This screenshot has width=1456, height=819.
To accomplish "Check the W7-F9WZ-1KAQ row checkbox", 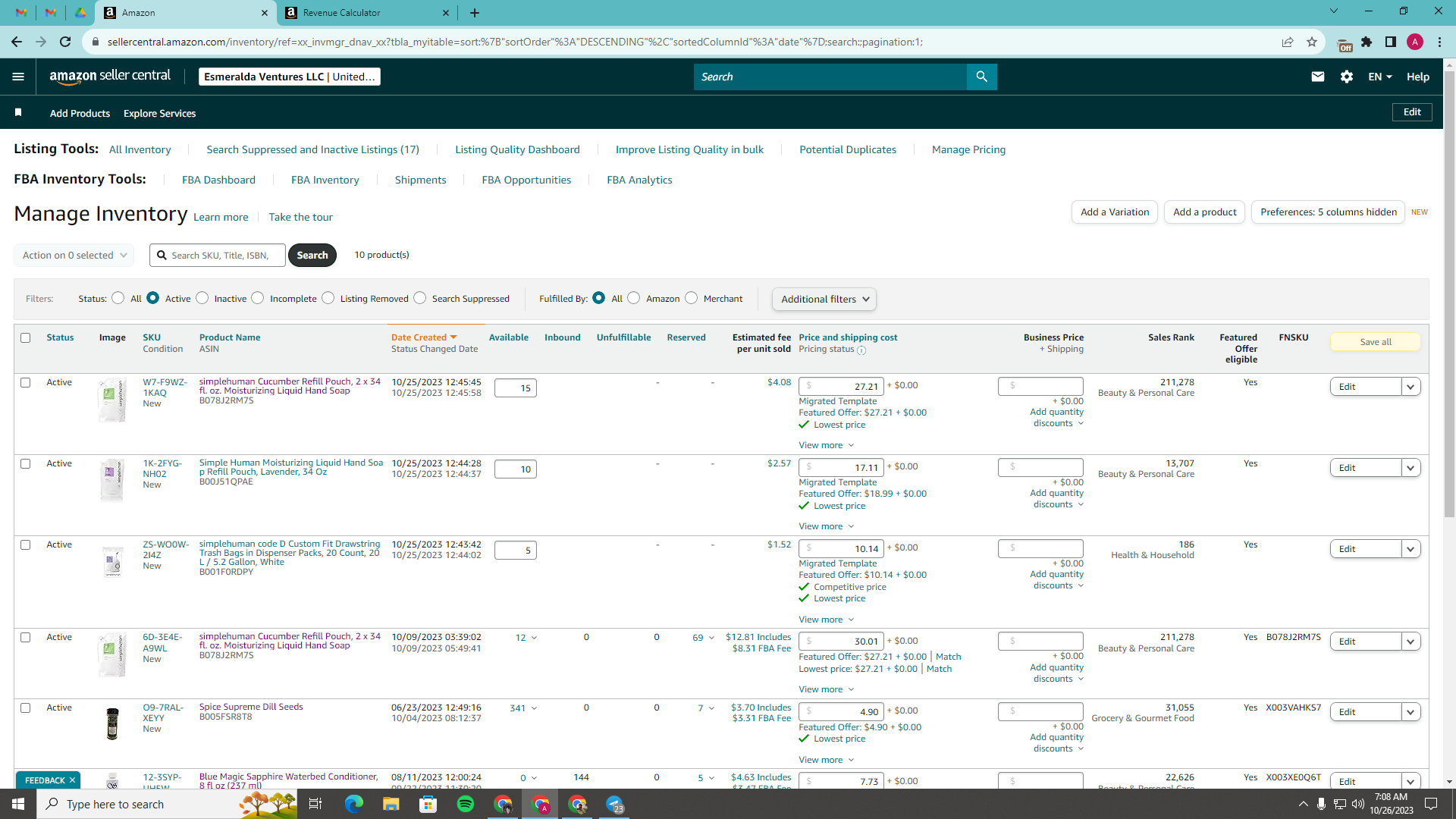I will [26, 382].
